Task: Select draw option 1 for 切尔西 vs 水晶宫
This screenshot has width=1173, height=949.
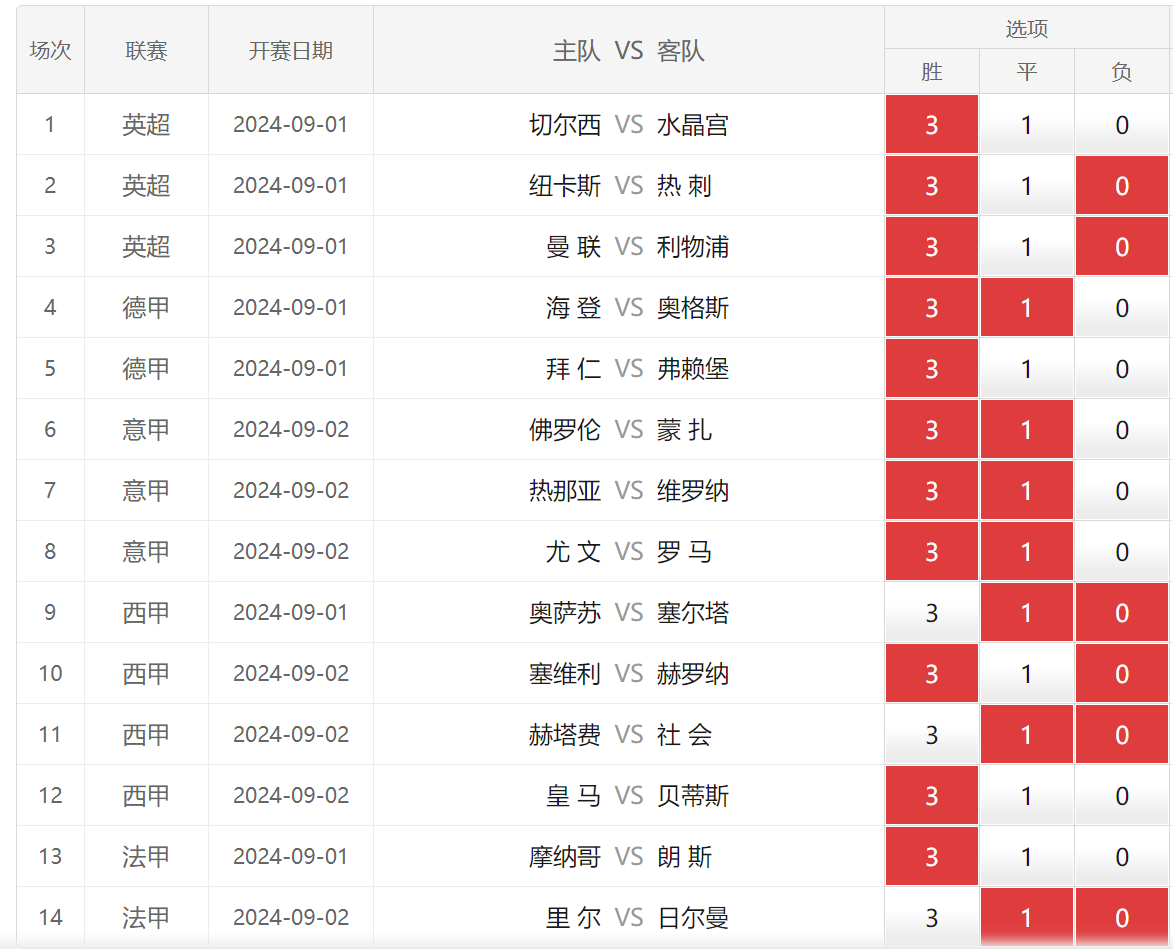Action: [x=1026, y=124]
